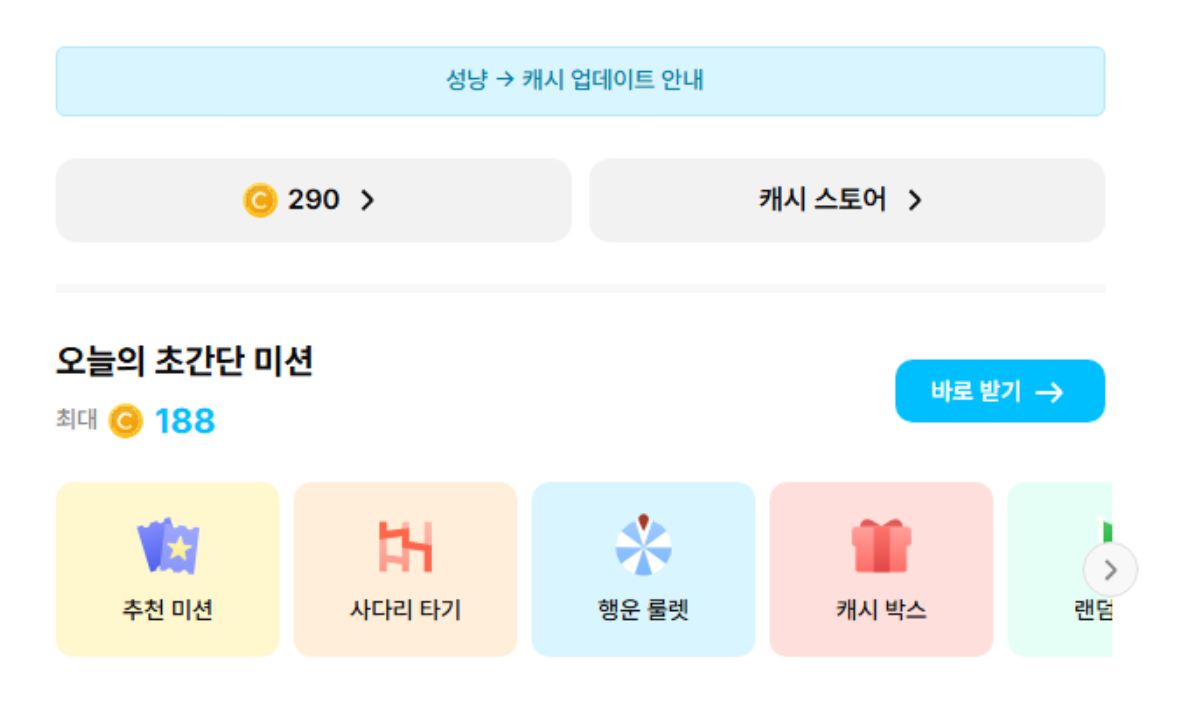
Task: Open the 캐시 스토어 button
Action: [823, 200]
